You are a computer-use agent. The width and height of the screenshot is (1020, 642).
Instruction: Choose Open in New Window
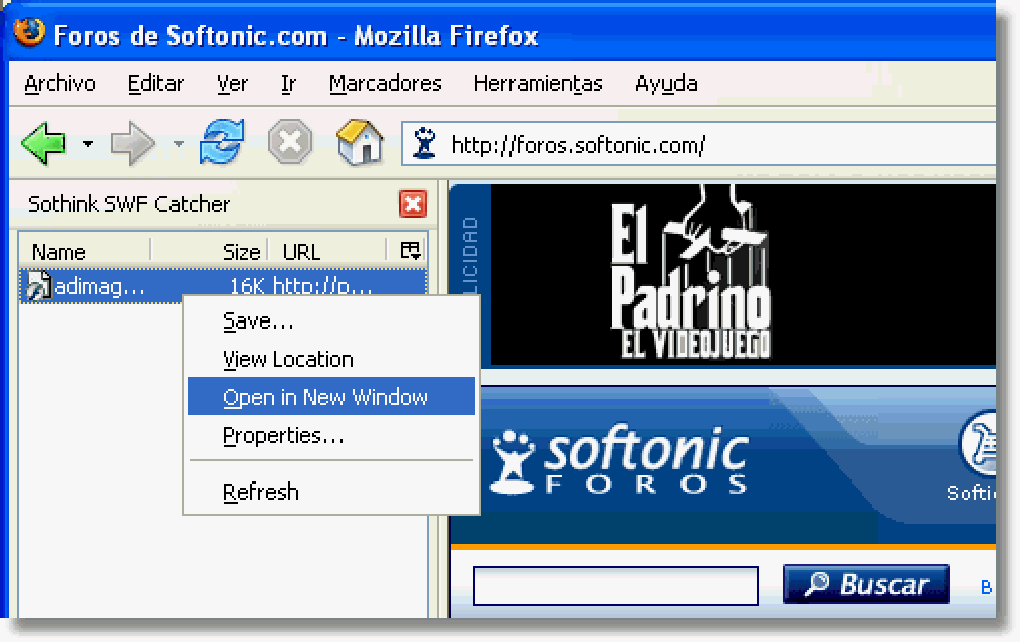point(331,397)
